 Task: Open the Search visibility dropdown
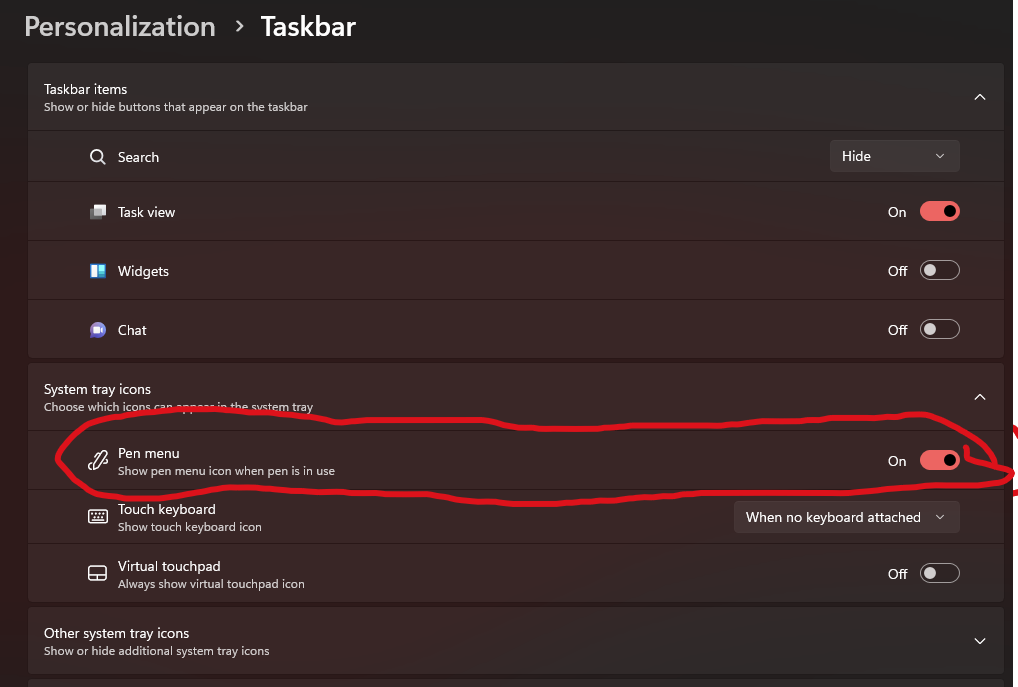click(893, 156)
